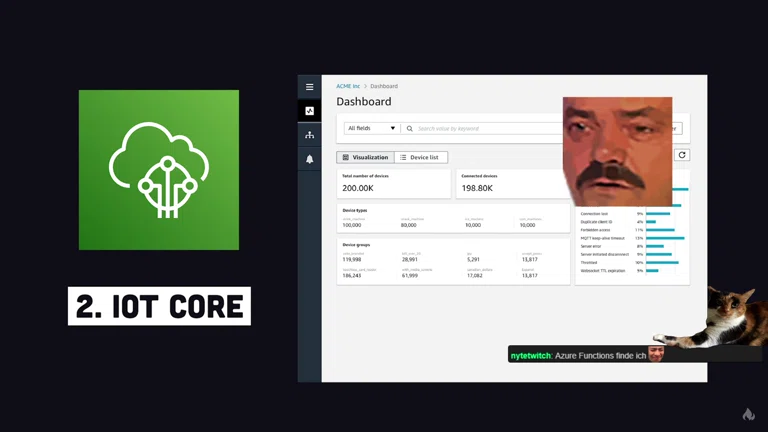This screenshot has width=768, height=432.
Task: Open the hamburger menu in dashboard sidebar
Action: coord(310,87)
